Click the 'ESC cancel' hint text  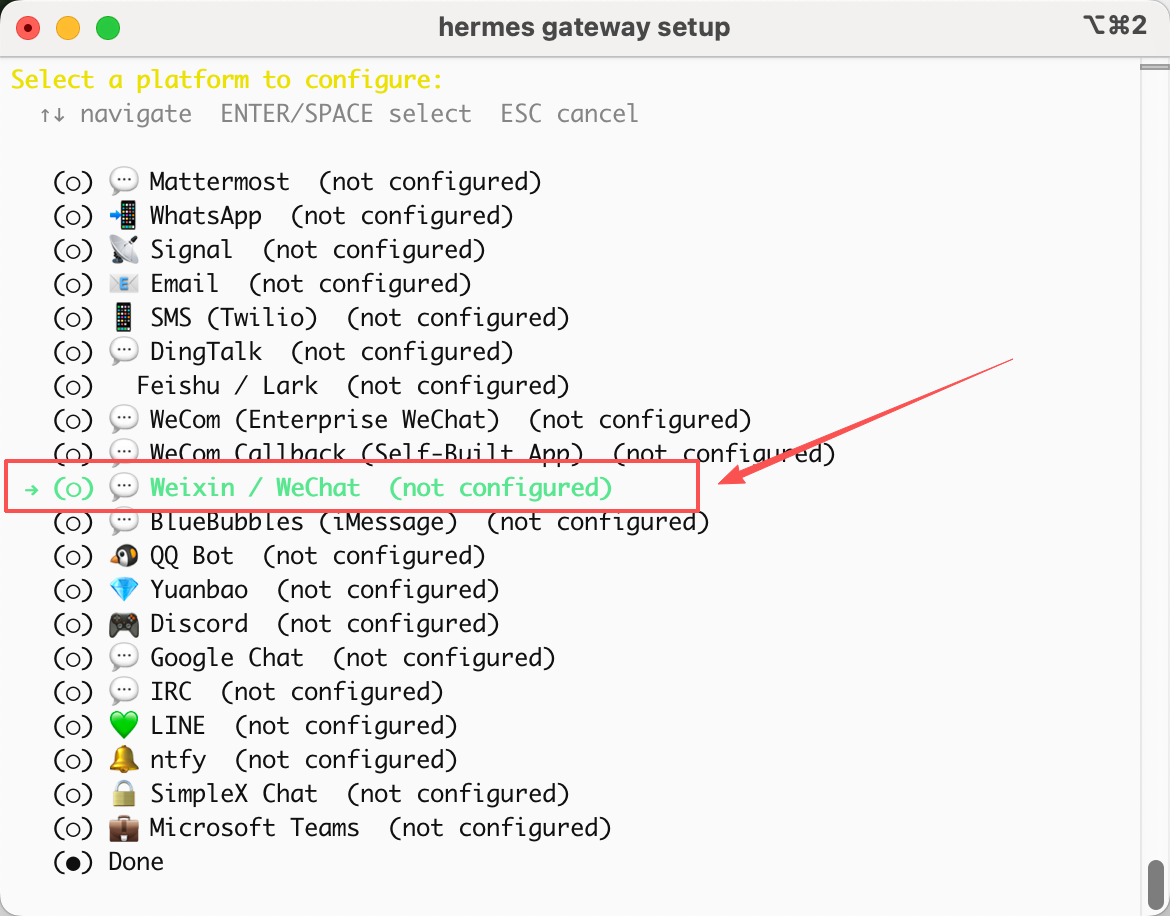(x=569, y=113)
